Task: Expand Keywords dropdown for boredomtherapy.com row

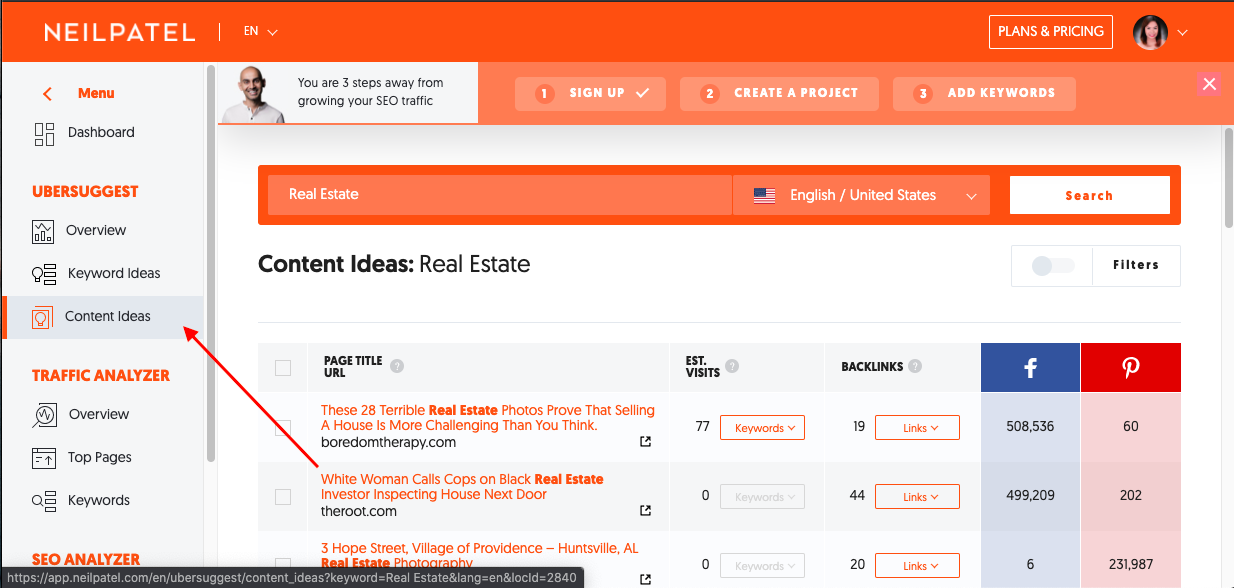Action: pyautogui.click(x=762, y=428)
